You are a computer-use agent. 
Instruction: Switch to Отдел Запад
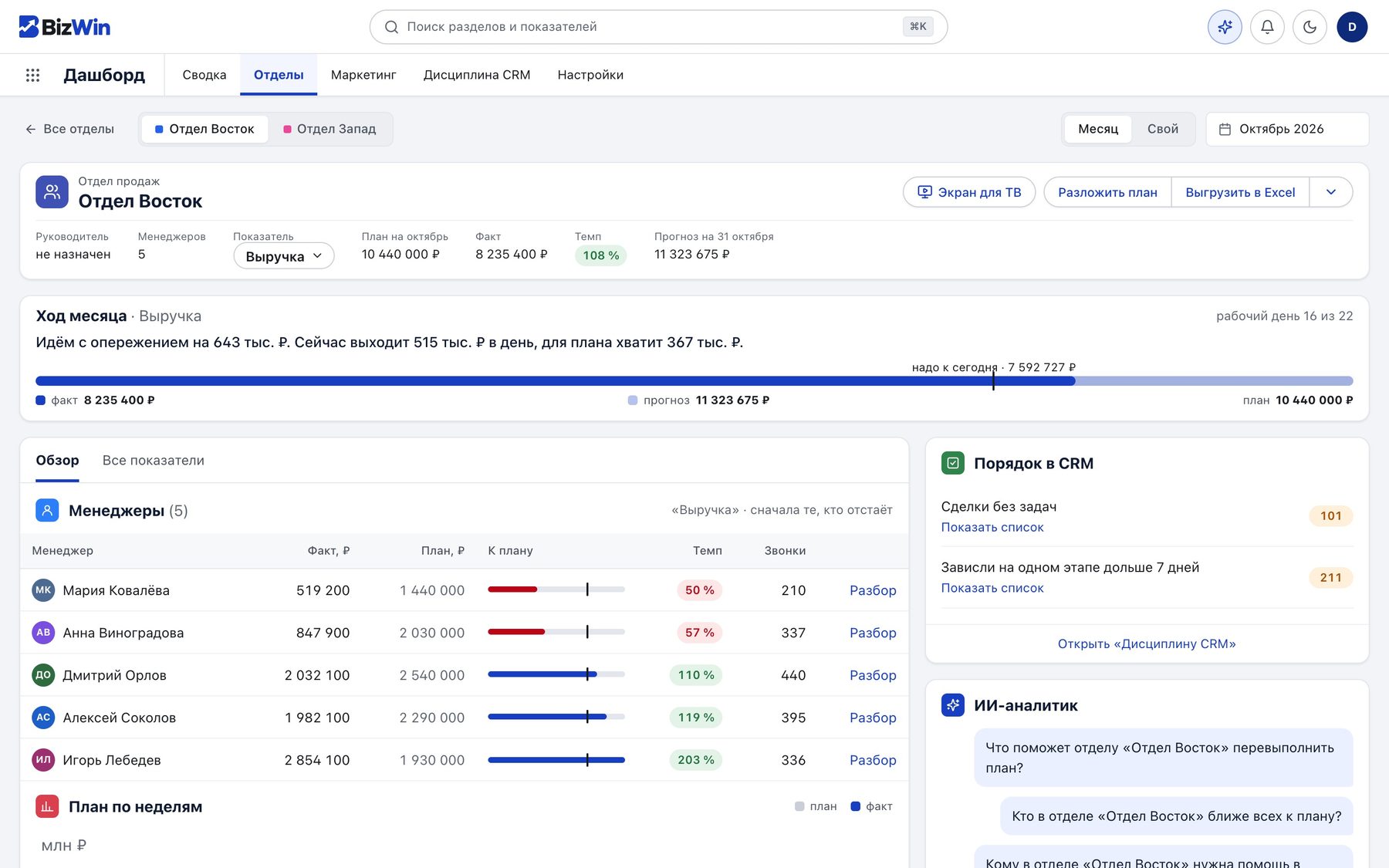(x=330, y=129)
